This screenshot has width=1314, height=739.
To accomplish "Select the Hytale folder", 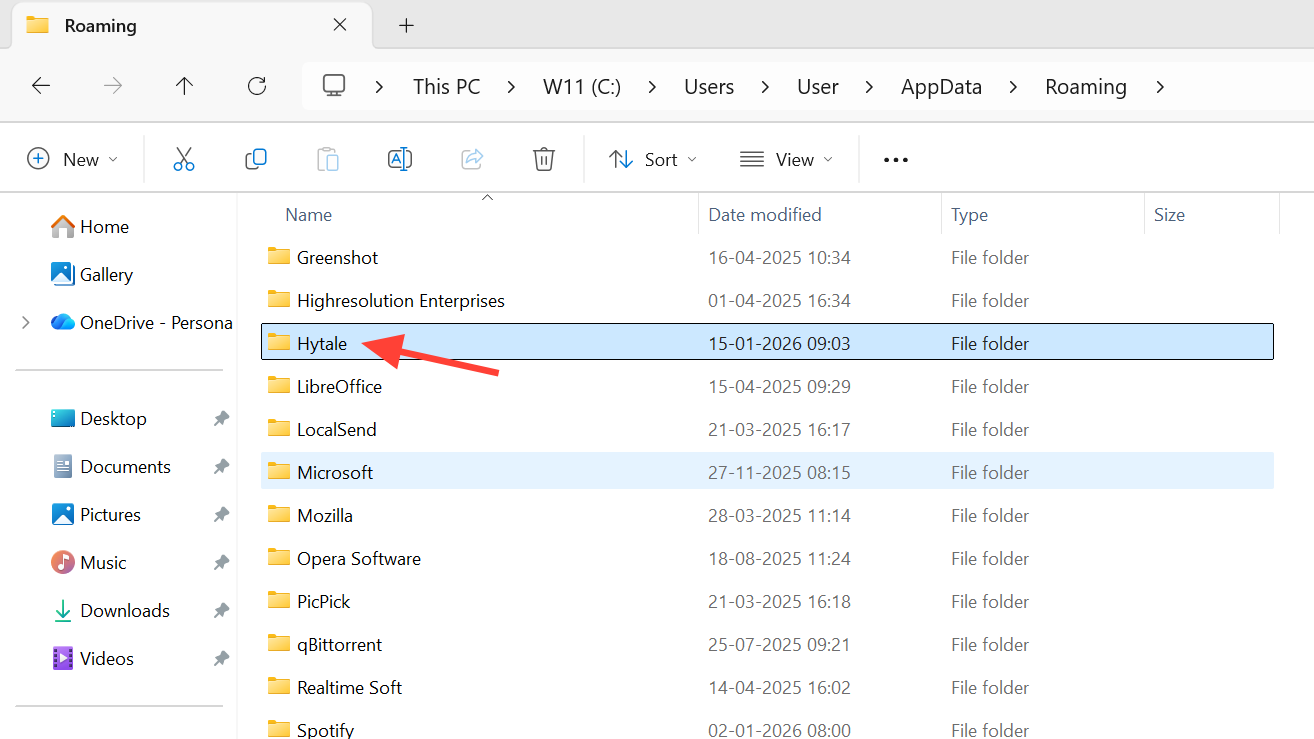I will click(x=767, y=344).
